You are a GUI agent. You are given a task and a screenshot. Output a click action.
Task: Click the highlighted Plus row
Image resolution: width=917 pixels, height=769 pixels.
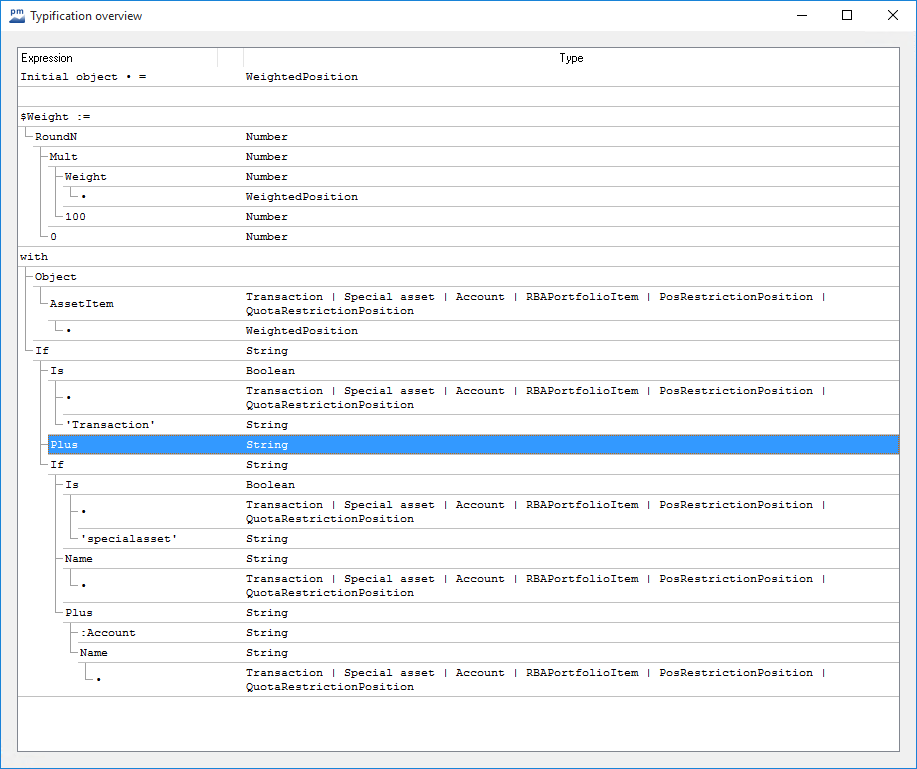[64, 445]
